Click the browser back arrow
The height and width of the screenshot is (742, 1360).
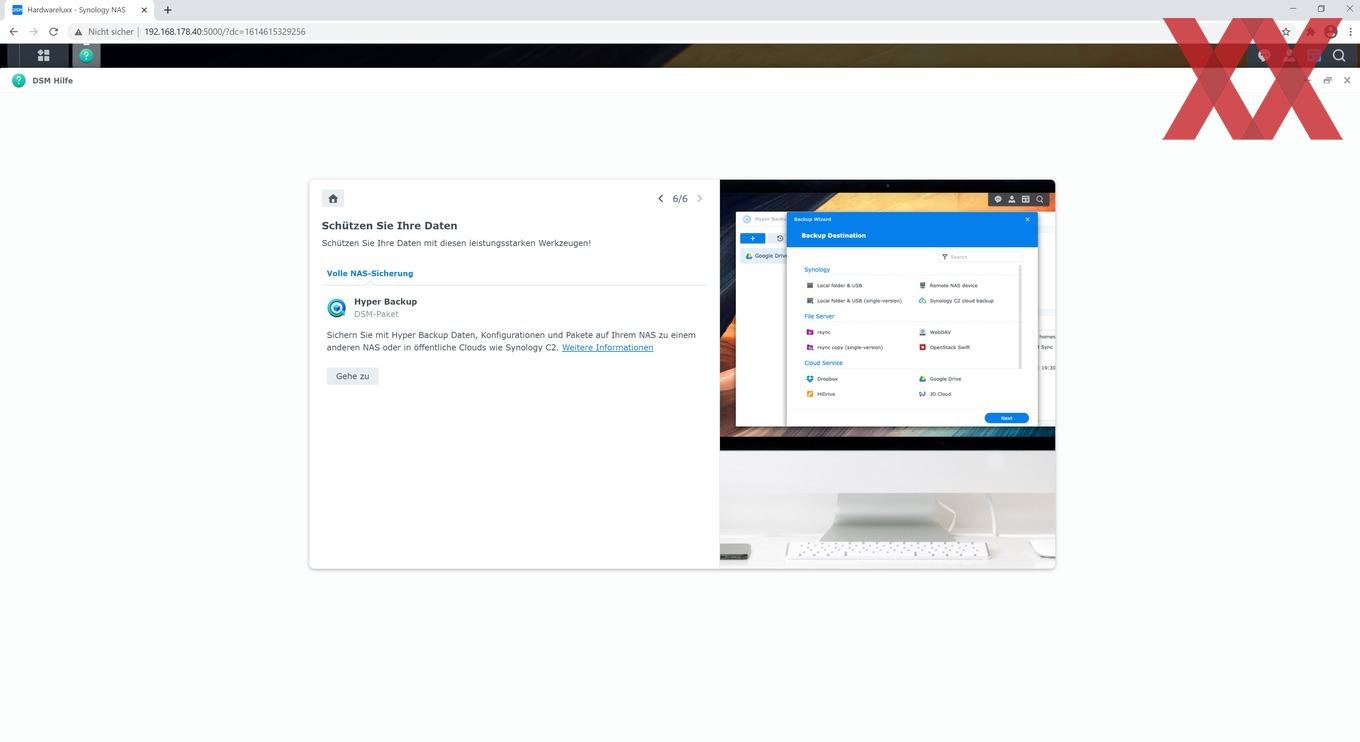coord(14,32)
